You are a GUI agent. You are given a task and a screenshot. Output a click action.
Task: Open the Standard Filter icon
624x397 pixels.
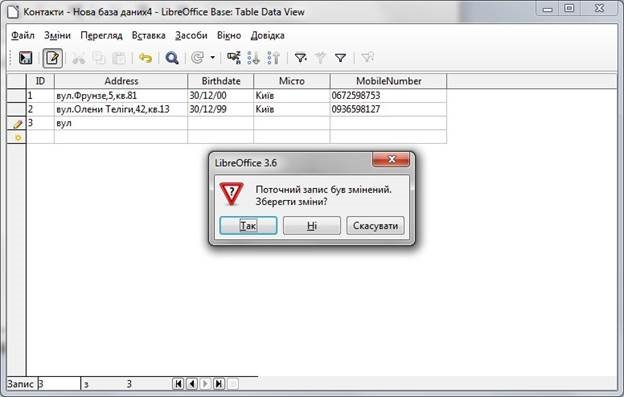(340, 58)
